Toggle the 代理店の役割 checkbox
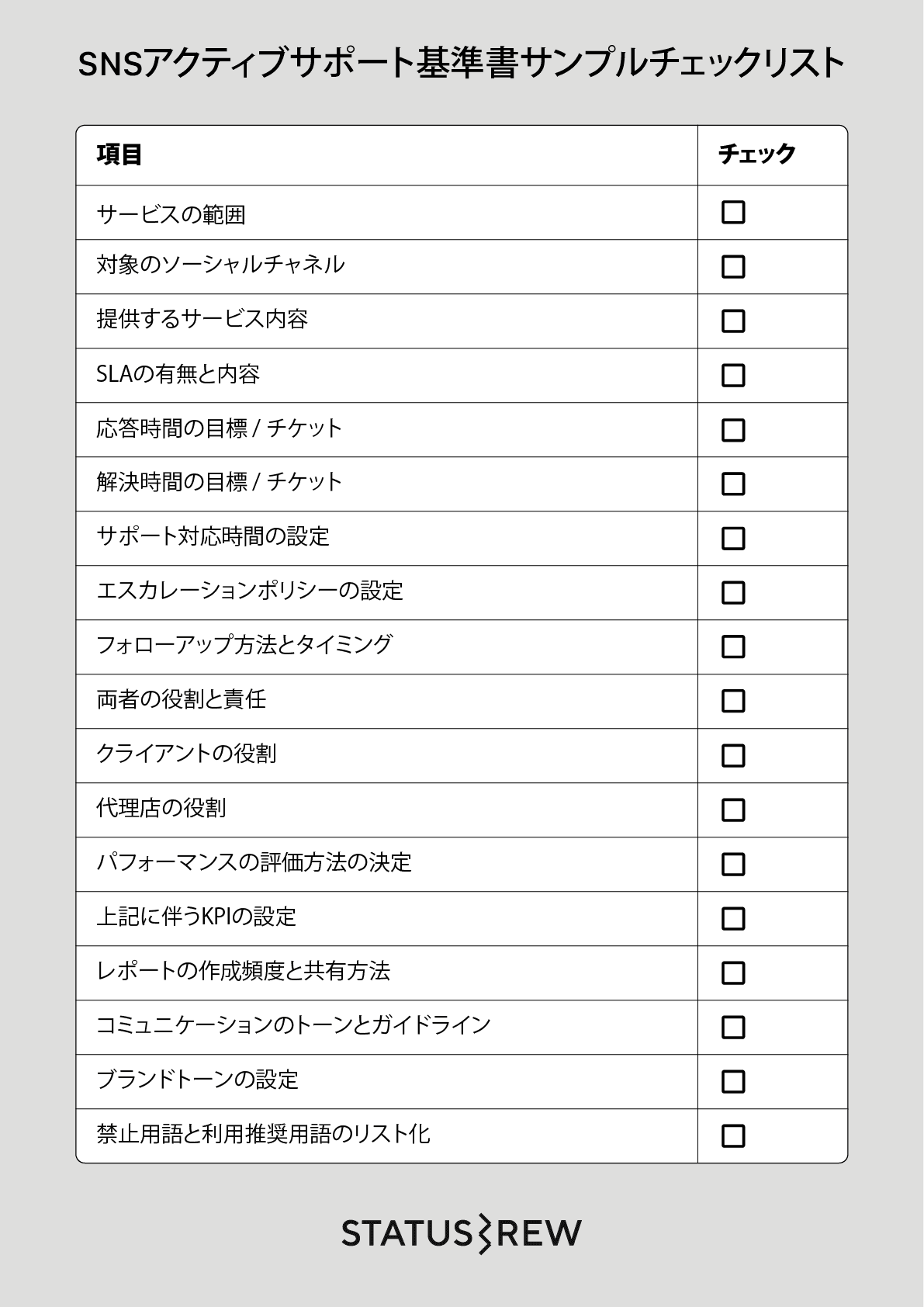Image resolution: width=924 pixels, height=1307 pixels. click(x=733, y=810)
